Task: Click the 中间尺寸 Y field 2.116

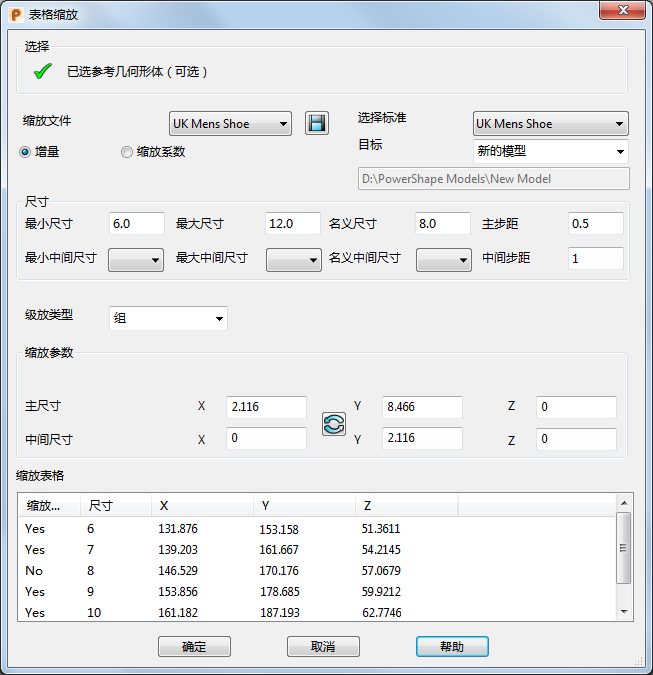Action: pyautogui.click(x=422, y=438)
